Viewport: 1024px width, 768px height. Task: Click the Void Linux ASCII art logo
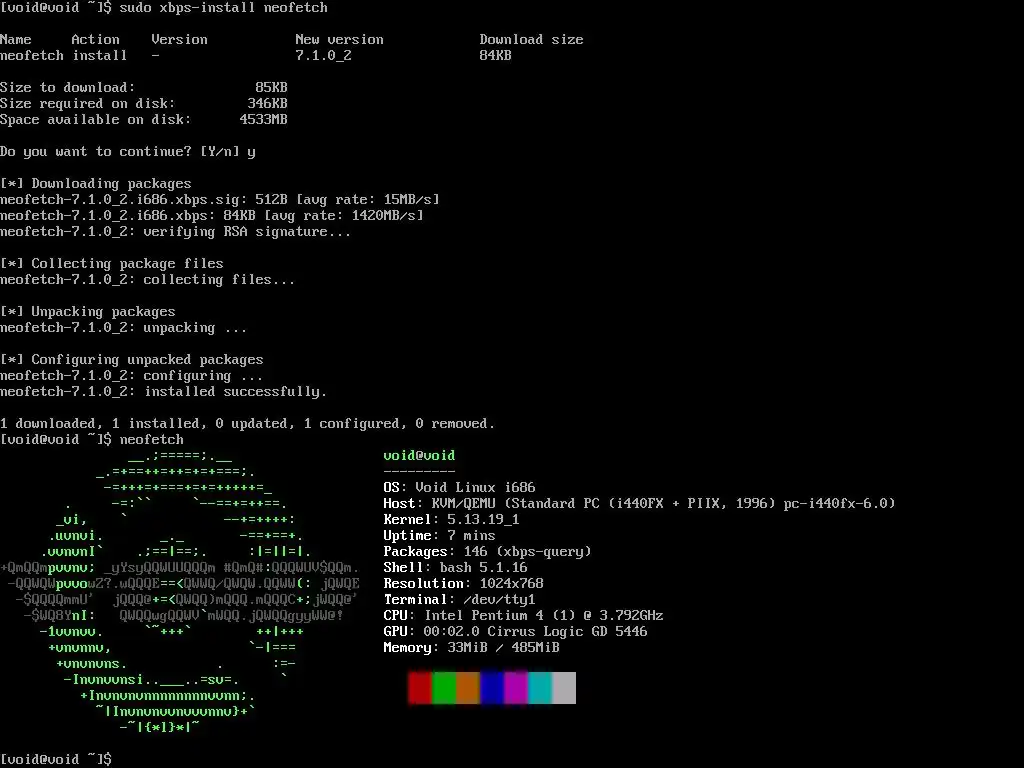(x=180, y=591)
